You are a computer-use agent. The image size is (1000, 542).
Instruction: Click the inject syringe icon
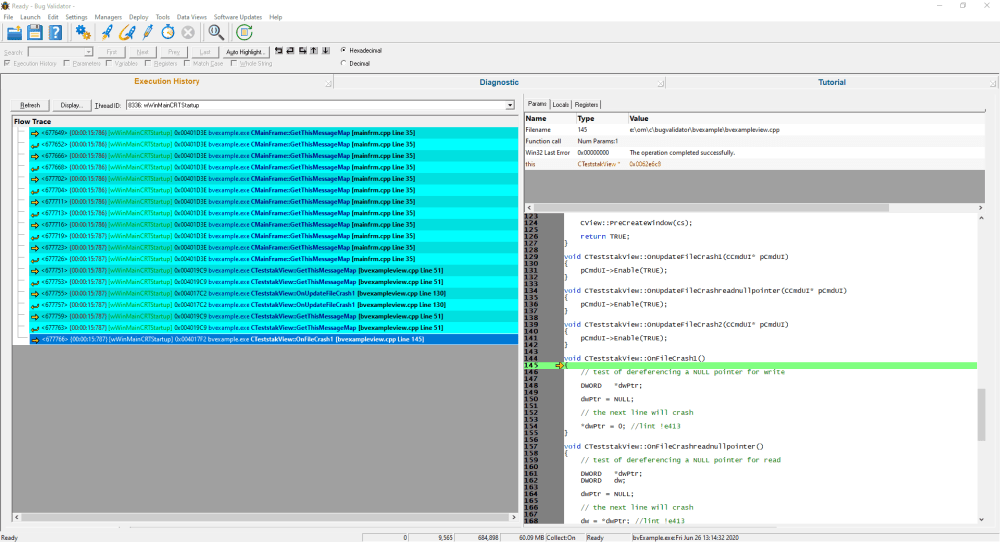[147, 33]
